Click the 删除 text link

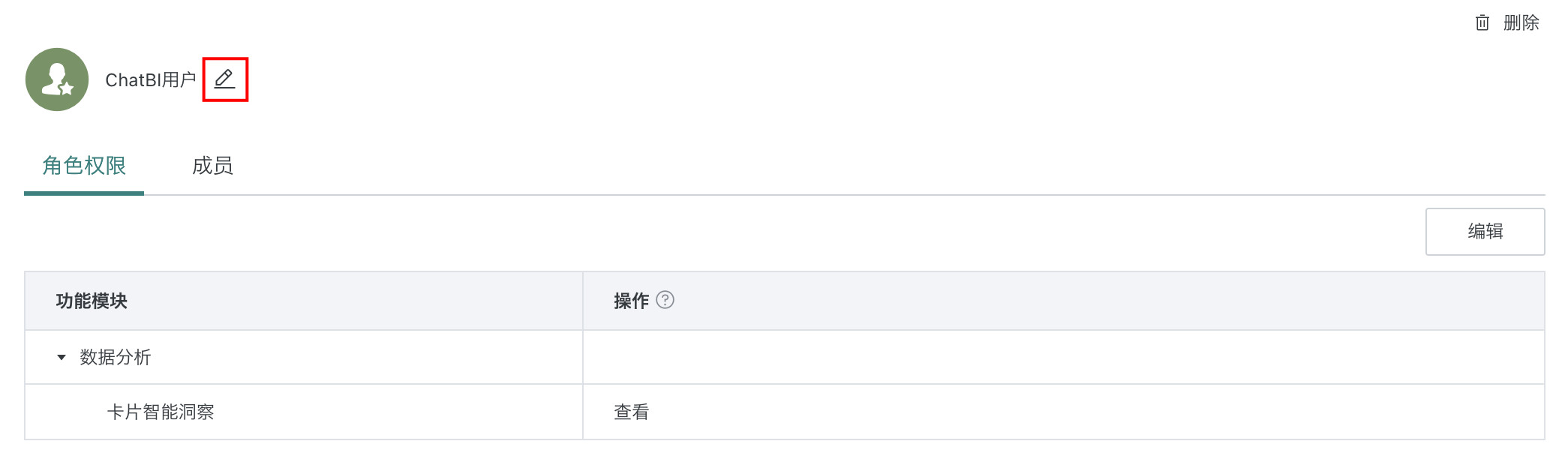pos(1521,23)
